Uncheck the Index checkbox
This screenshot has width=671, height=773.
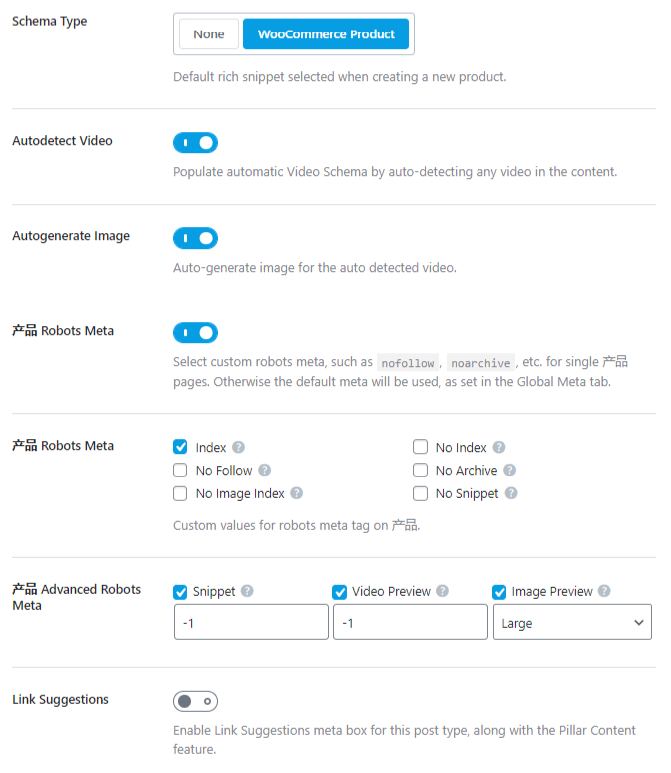click(x=180, y=448)
